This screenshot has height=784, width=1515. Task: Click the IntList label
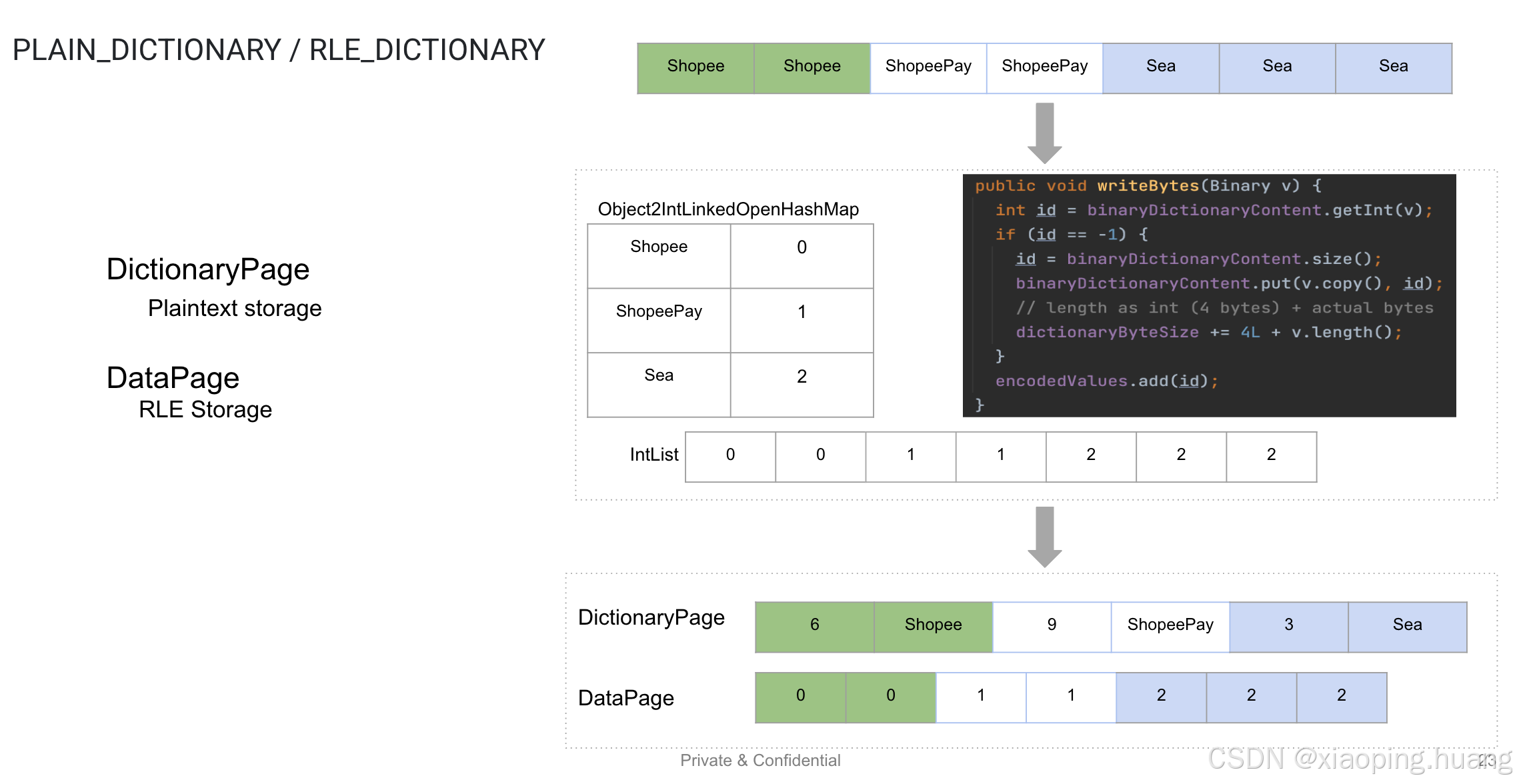pyautogui.click(x=653, y=455)
